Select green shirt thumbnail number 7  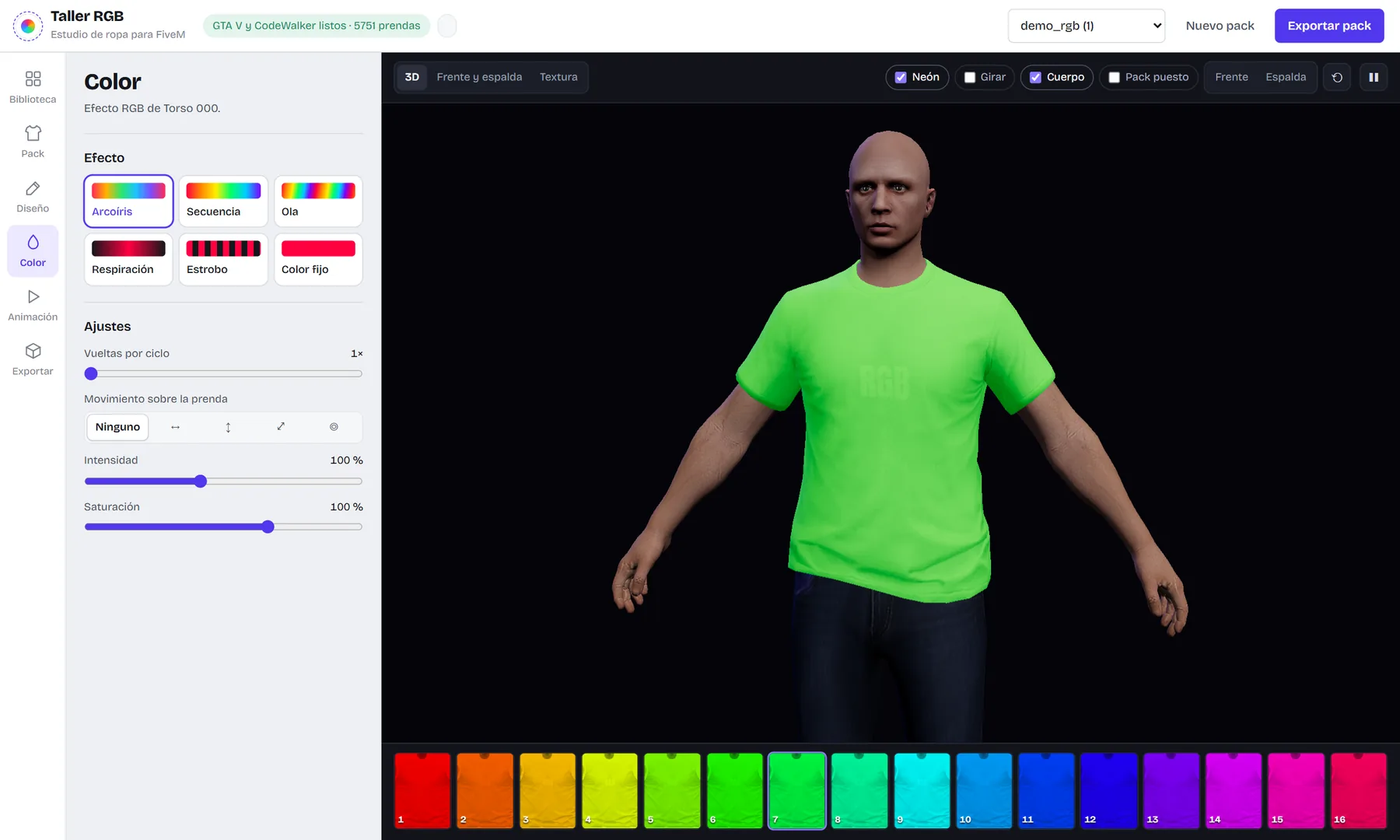pyautogui.click(x=797, y=790)
